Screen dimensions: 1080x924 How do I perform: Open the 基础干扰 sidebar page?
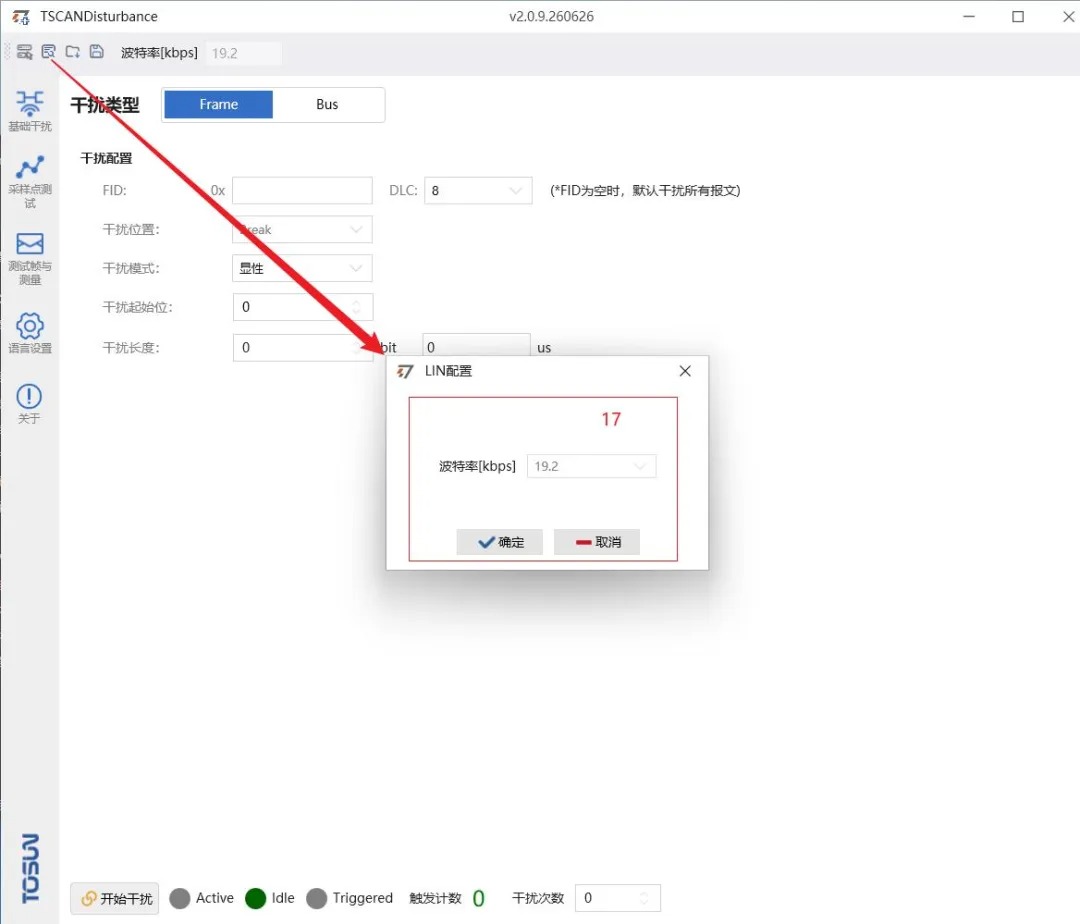[30, 111]
